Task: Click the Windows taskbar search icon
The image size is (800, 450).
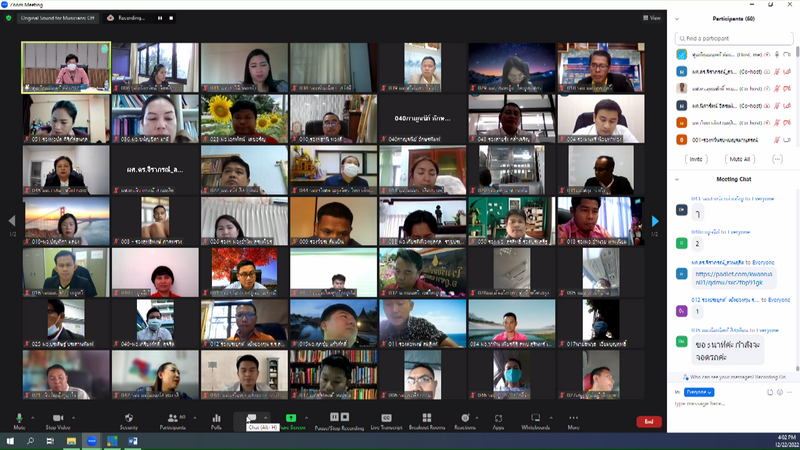Action: point(30,441)
